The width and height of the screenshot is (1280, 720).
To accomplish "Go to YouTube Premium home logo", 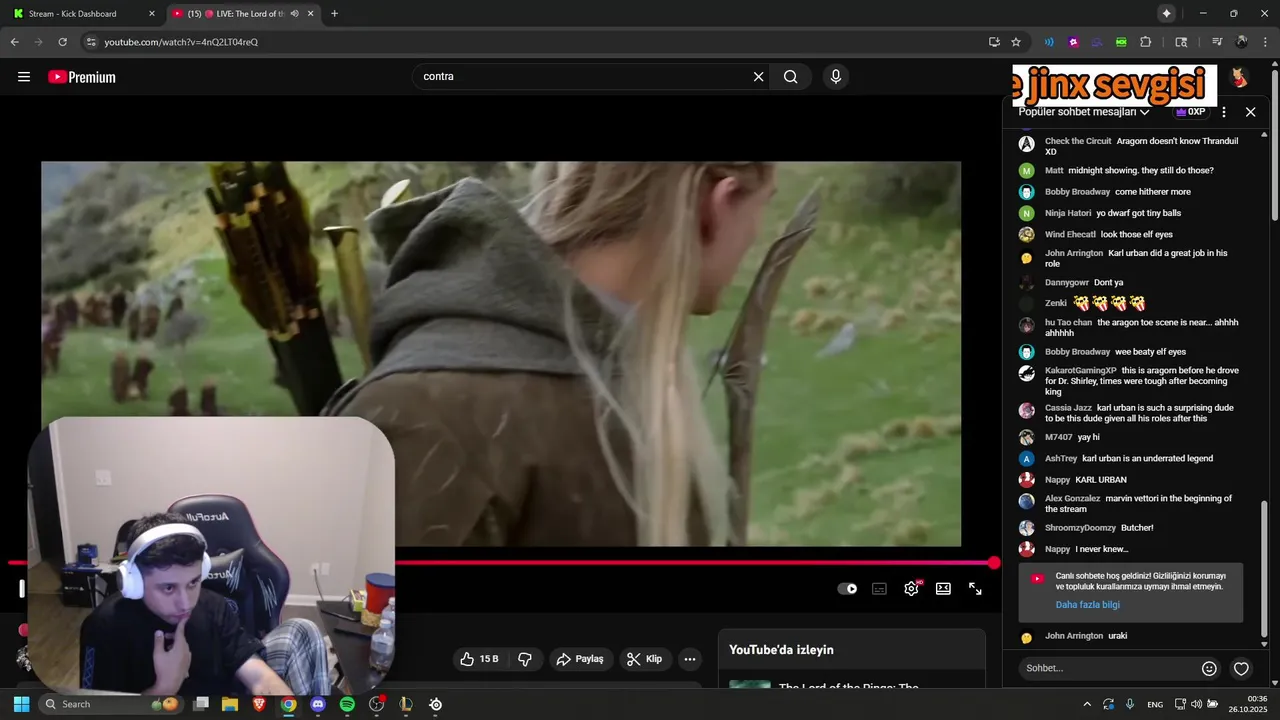I will click(82, 77).
